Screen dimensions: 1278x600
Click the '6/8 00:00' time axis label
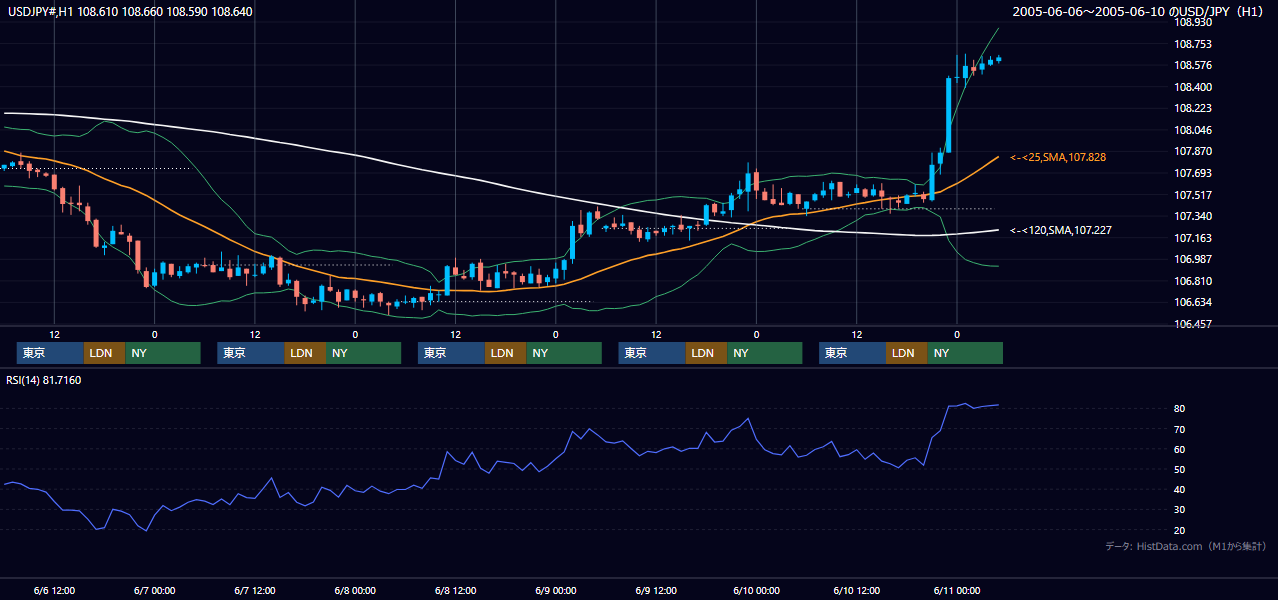[355, 590]
